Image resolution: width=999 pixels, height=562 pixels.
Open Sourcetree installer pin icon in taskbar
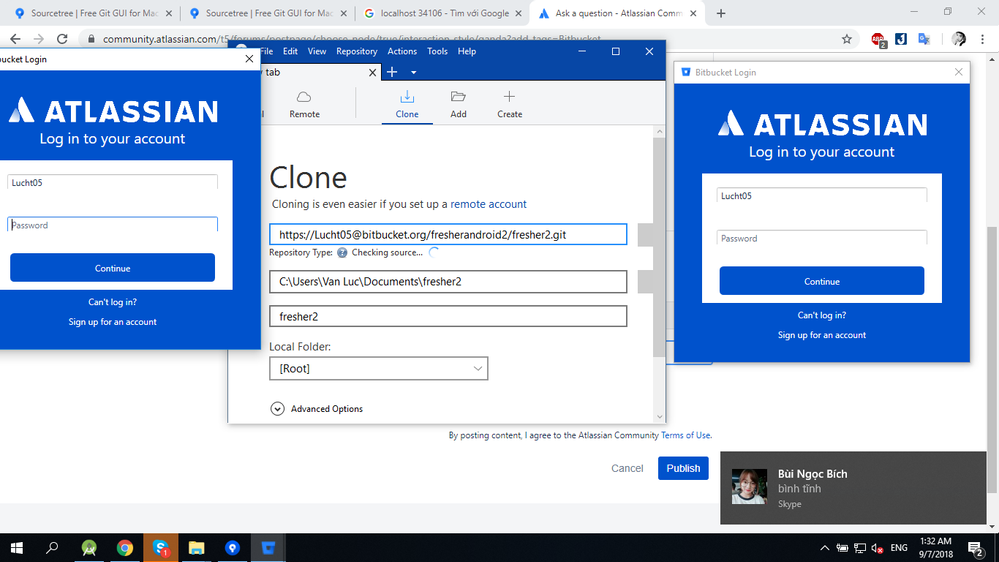232,548
